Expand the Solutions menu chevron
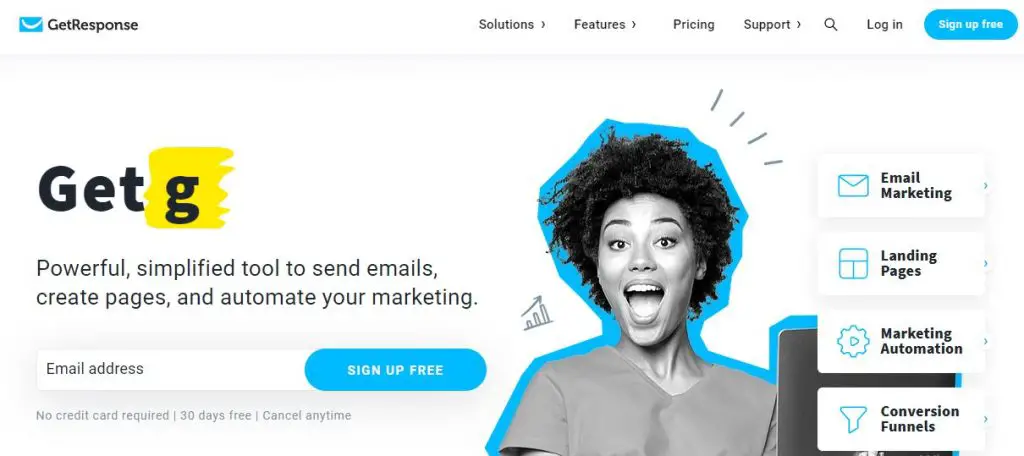This screenshot has width=1024, height=456. click(x=543, y=25)
